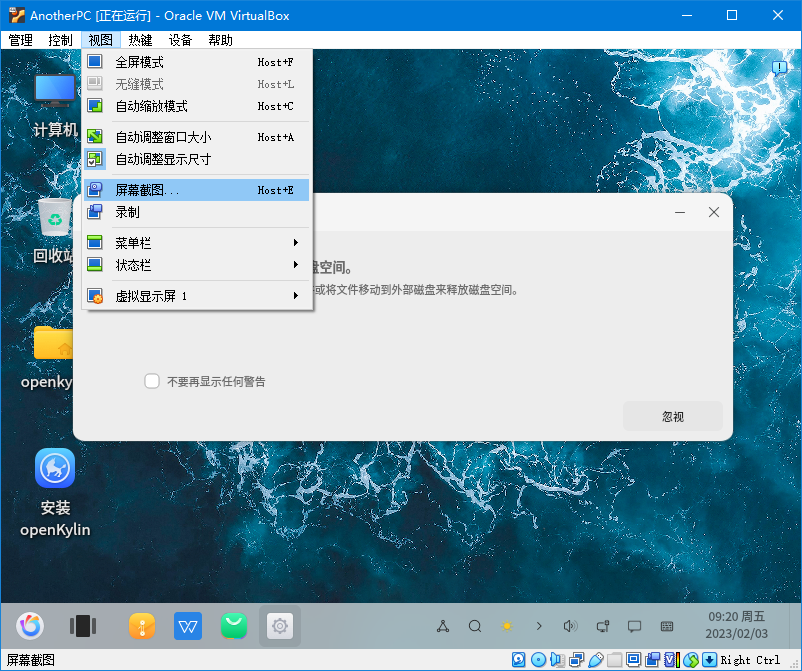Open the 计算机 desktop icon
This screenshot has height=671, width=802.
pyautogui.click(x=54, y=105)
